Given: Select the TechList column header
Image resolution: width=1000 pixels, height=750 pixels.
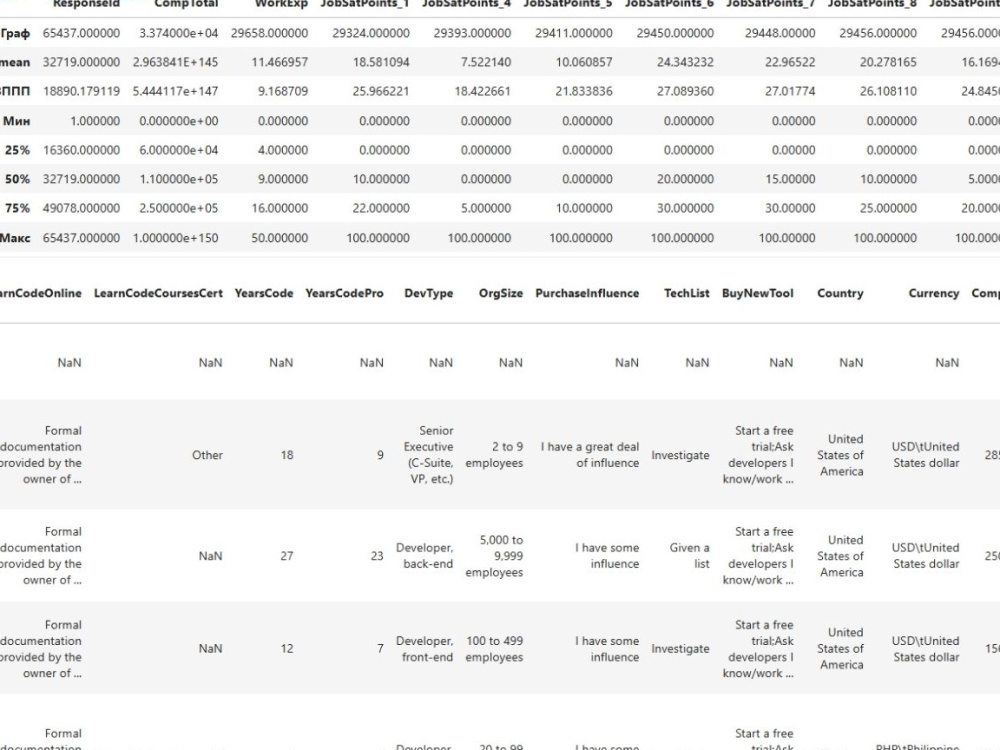Looking at the screenshot, I should (686, 293).
